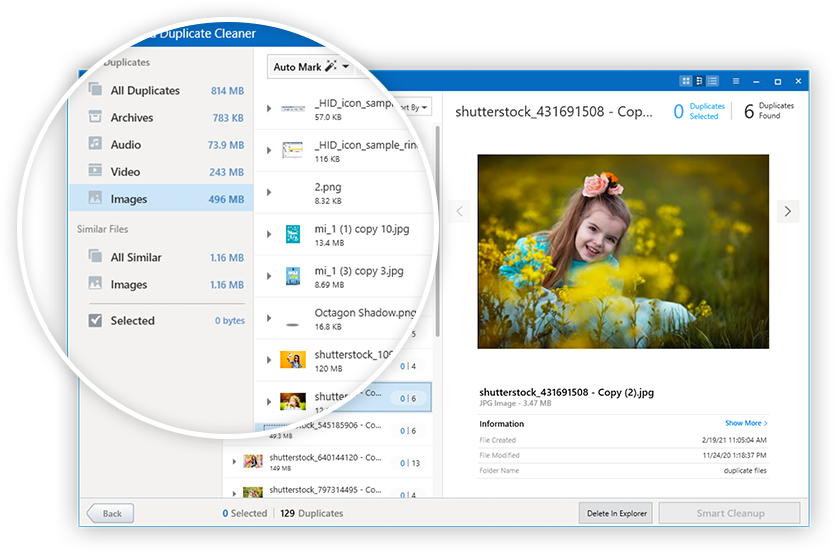
Task: Click the Smart Cleanup button
Action: (730, 513)
